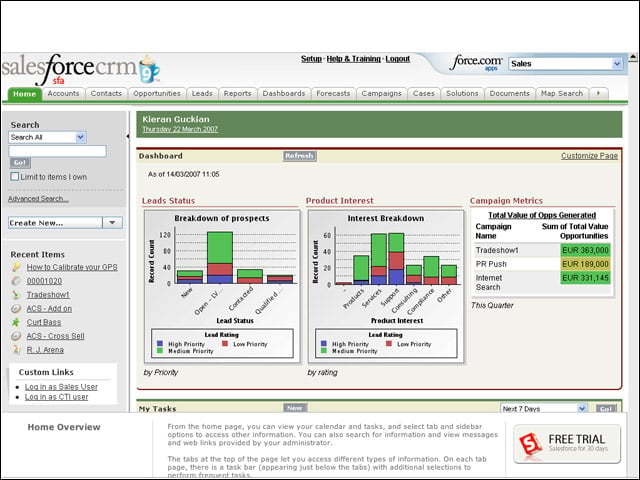Screen dimensions: 640x480
Task: Click the salesforce crm logo
Action: (x=80, y=69)
